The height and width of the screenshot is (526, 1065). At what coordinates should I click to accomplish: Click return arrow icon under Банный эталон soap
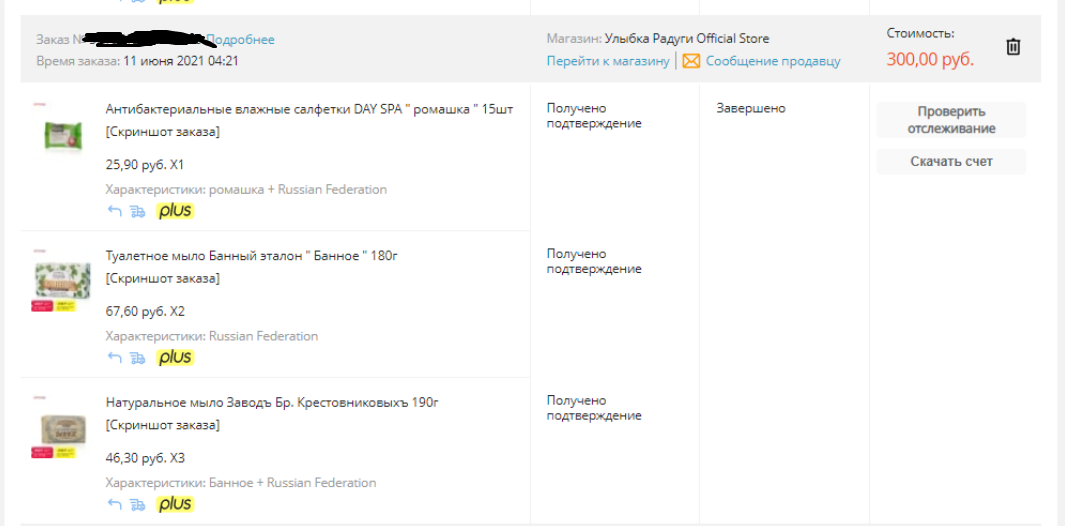pyautogui.click(x=115, y=358)
